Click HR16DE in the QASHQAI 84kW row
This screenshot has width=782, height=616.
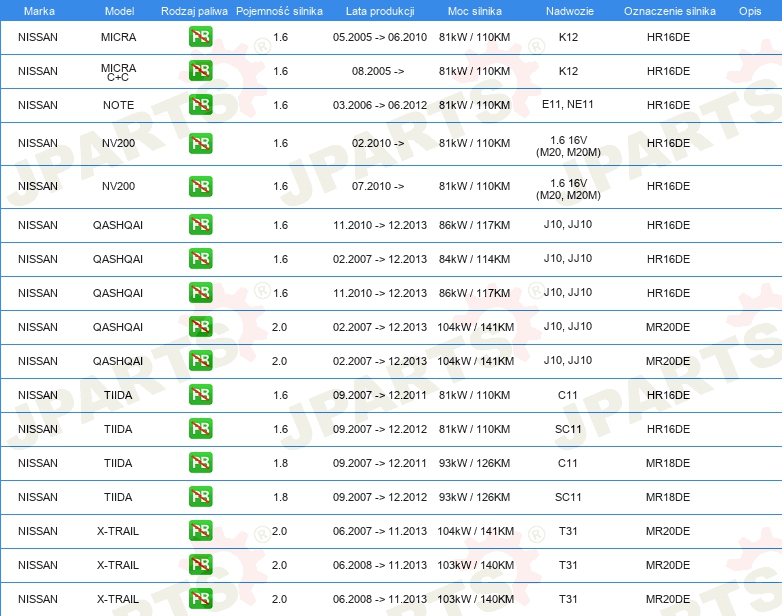click(668, 259)
